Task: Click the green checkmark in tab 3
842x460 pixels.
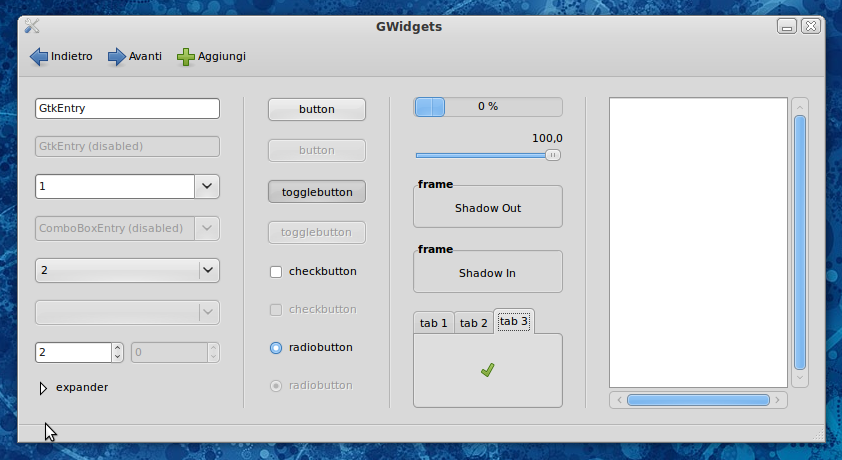Action: [x=488, y=370]
